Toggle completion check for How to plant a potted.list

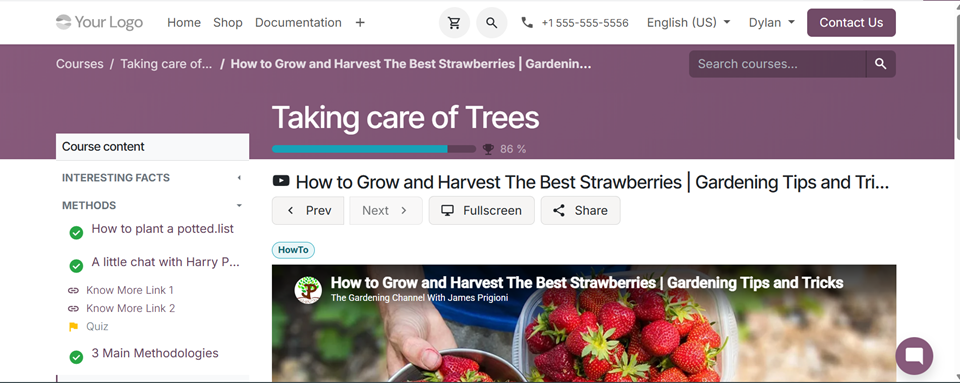point(76,232)
